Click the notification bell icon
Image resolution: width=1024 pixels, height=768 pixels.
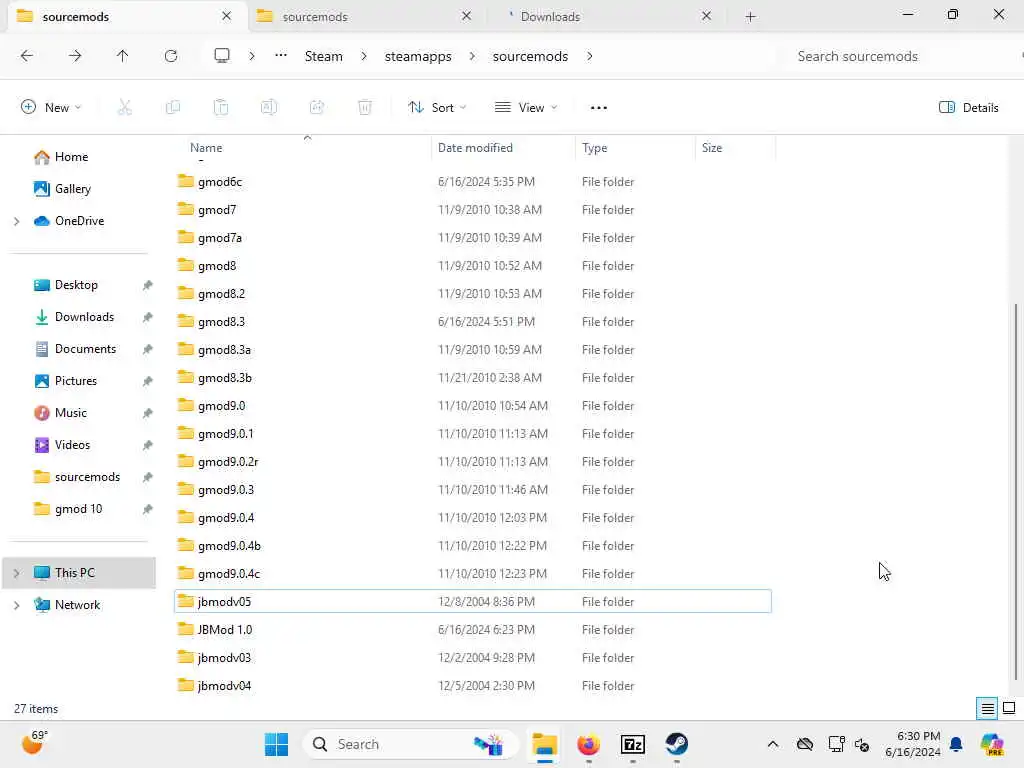point(956,744)
